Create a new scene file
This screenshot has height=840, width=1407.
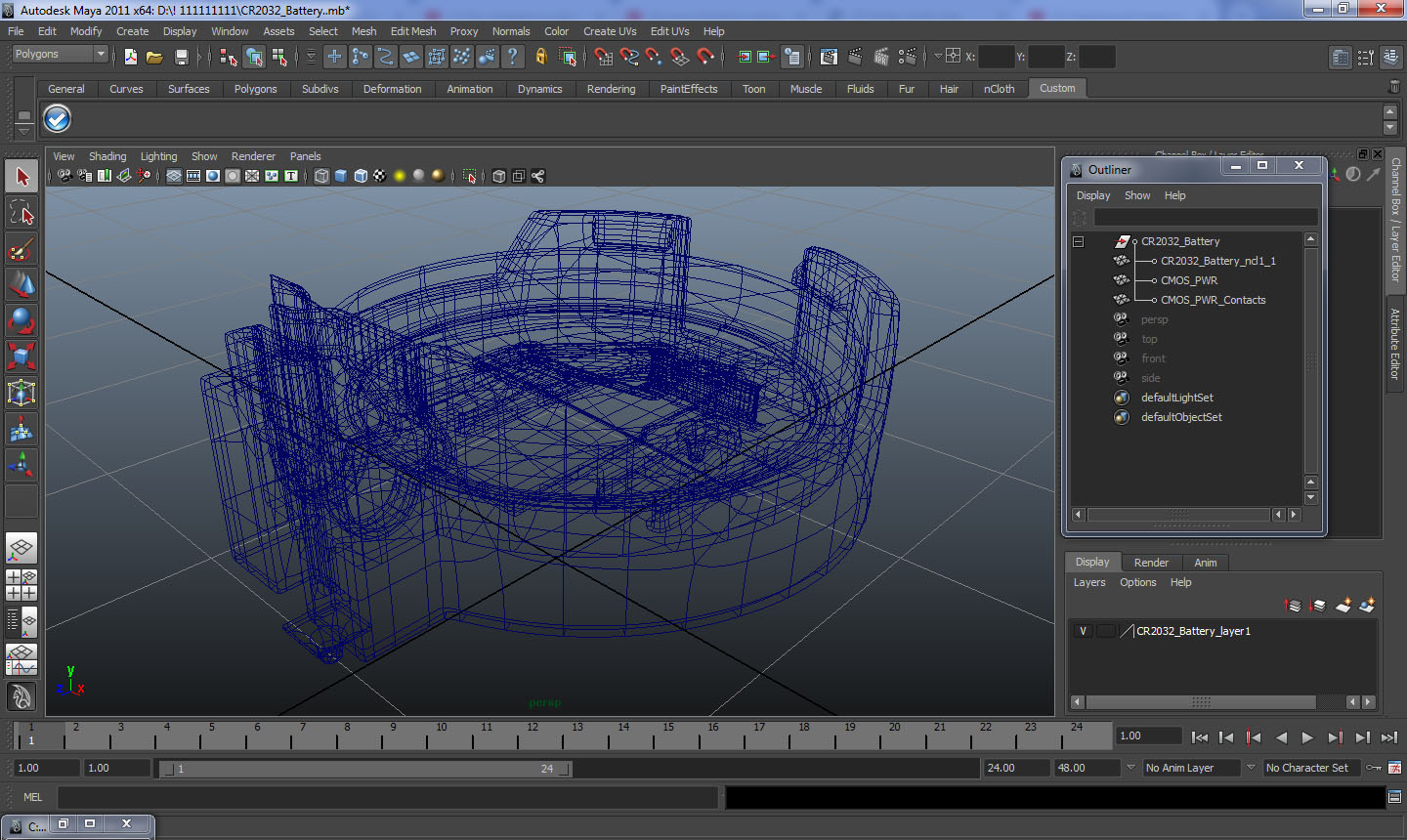131,57
